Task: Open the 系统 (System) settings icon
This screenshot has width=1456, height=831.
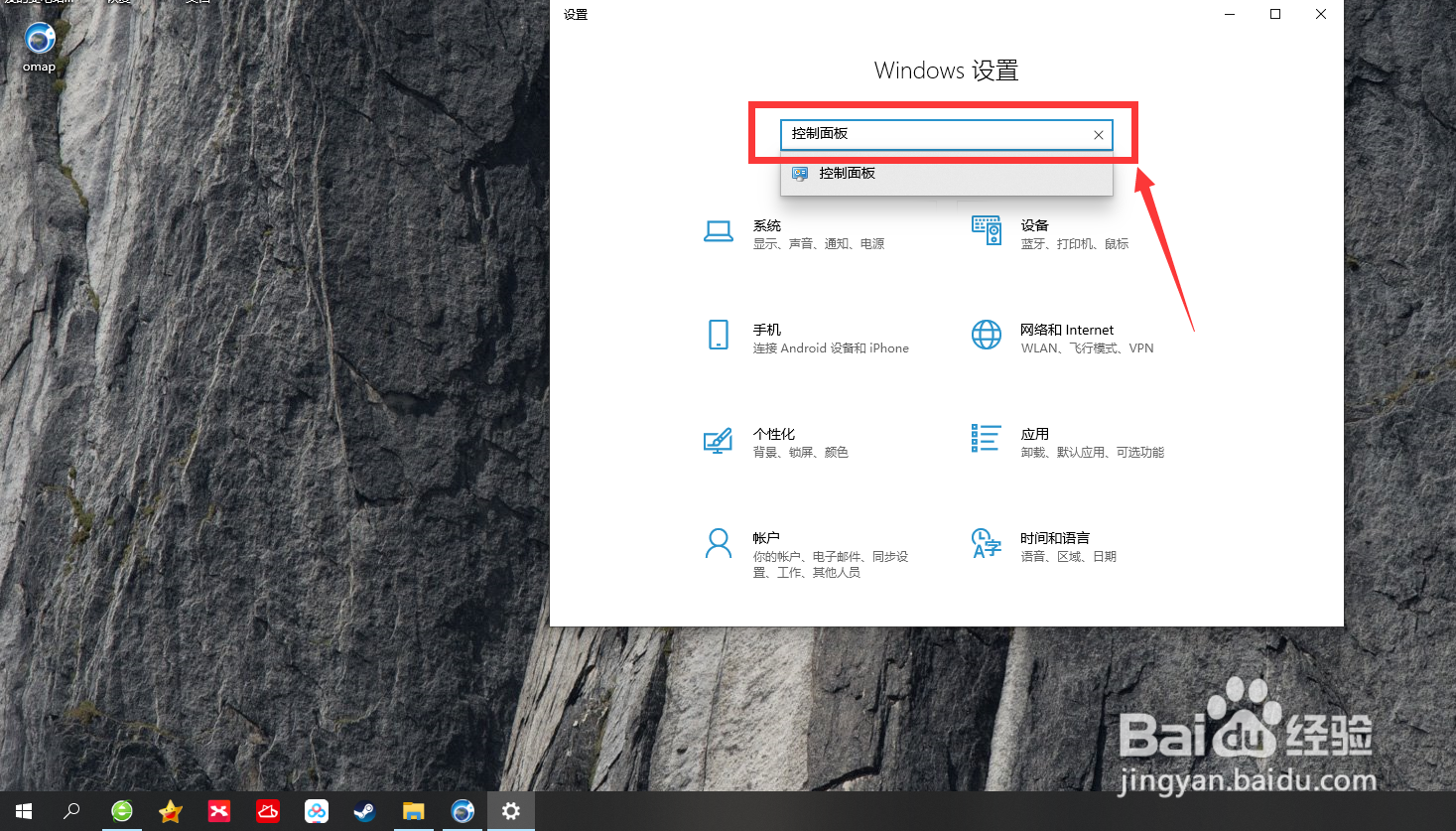Action: coord(719,232)
